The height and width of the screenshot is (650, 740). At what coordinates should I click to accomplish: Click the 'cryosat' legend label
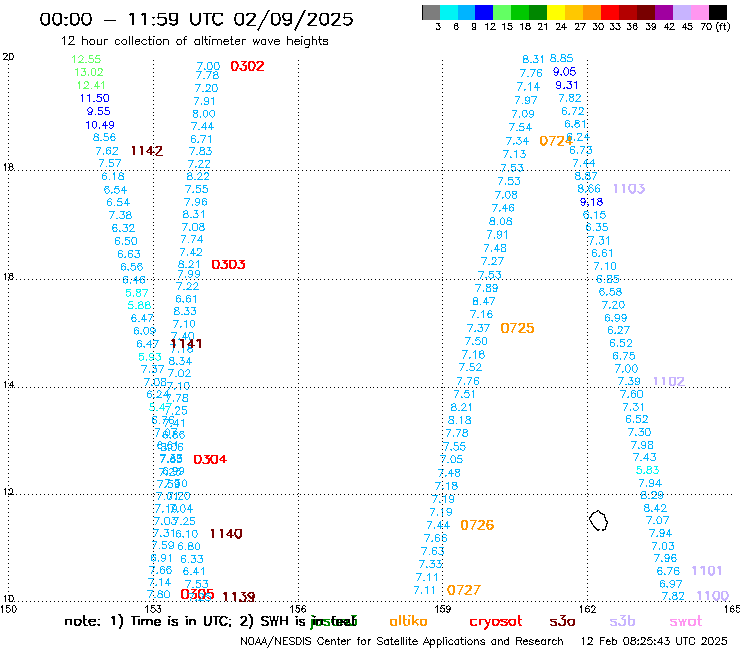[x=496, y=622]
